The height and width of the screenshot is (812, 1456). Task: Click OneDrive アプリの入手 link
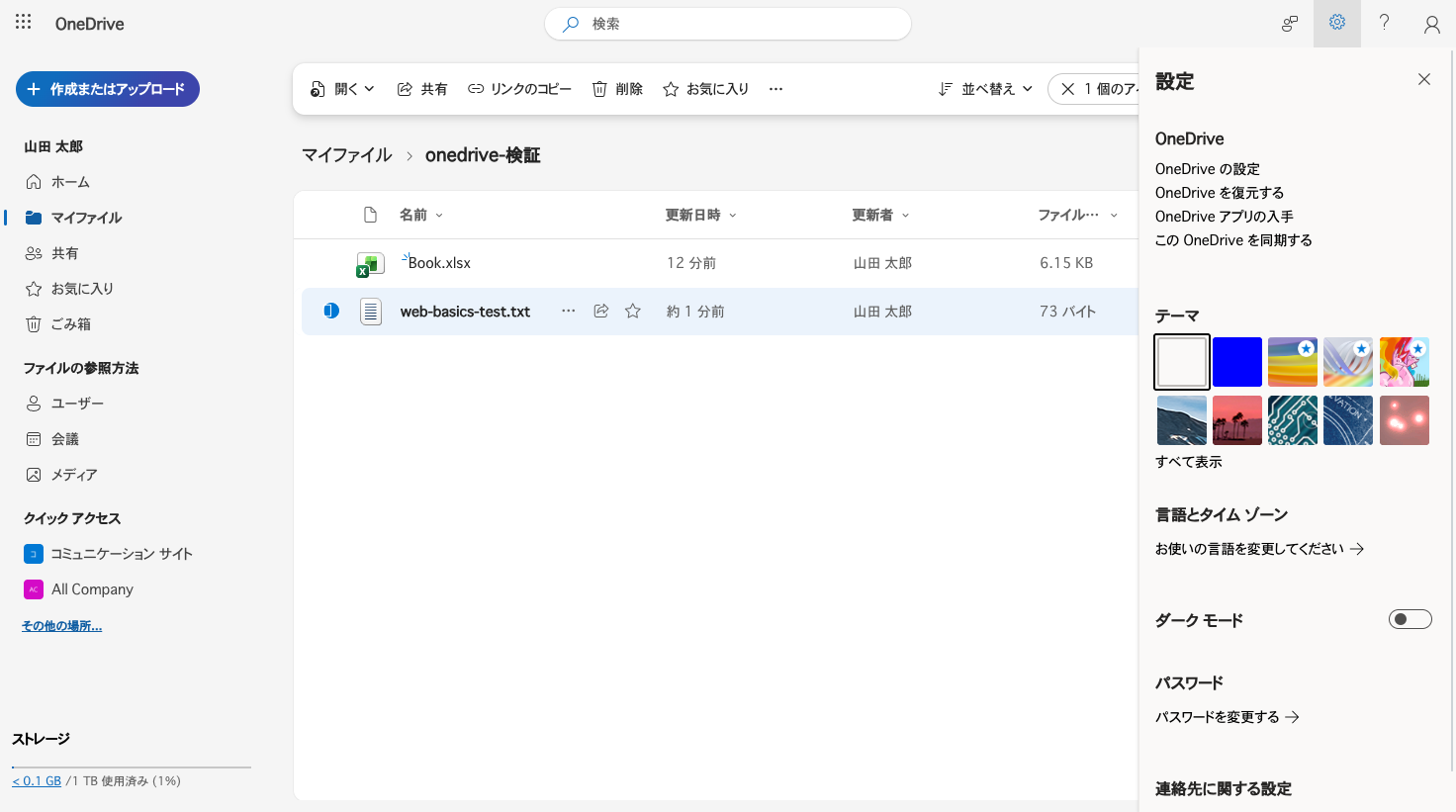tap(1225, 217)
